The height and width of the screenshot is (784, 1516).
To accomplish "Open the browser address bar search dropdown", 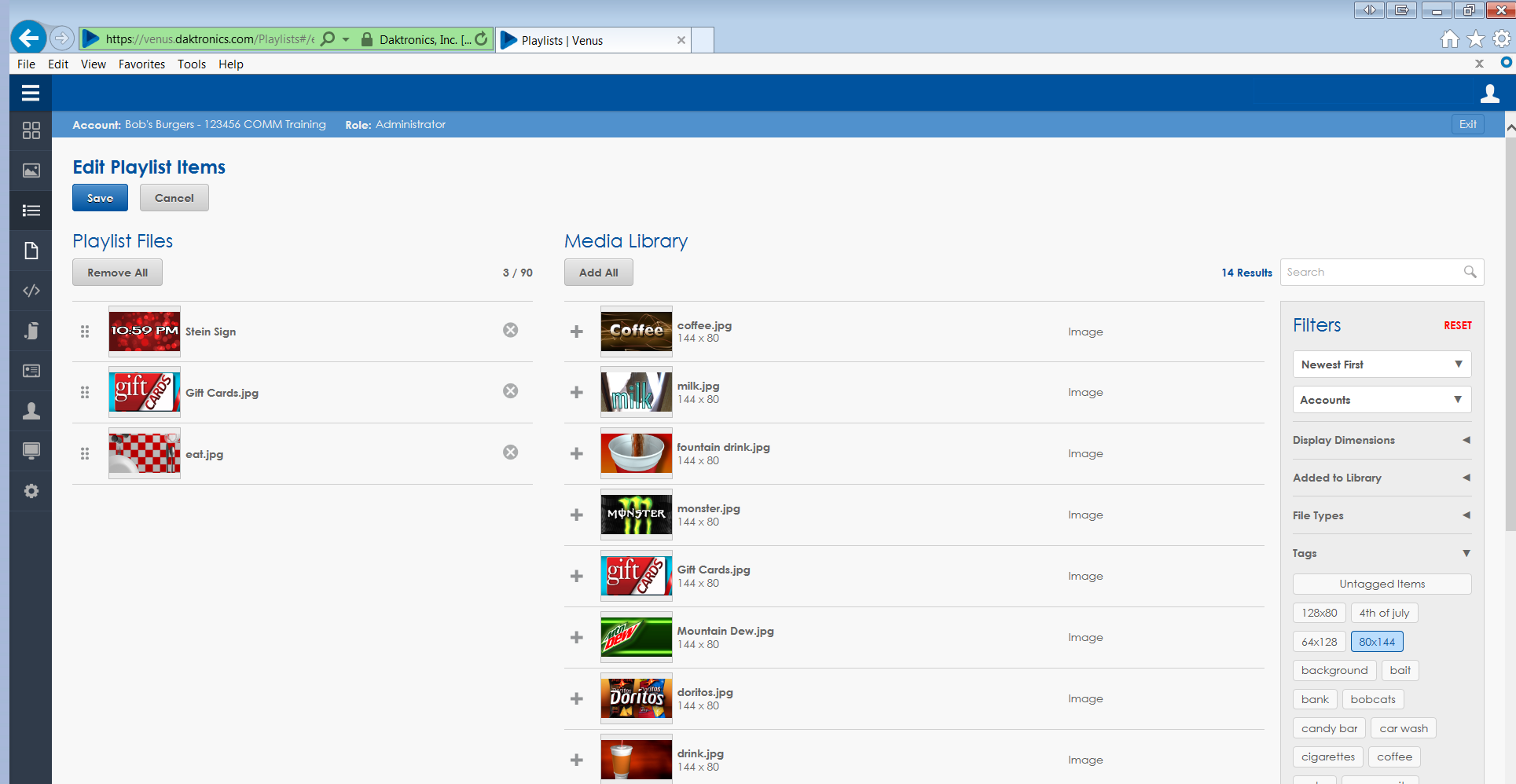I will pyautogui.click(x=346, y=39).
